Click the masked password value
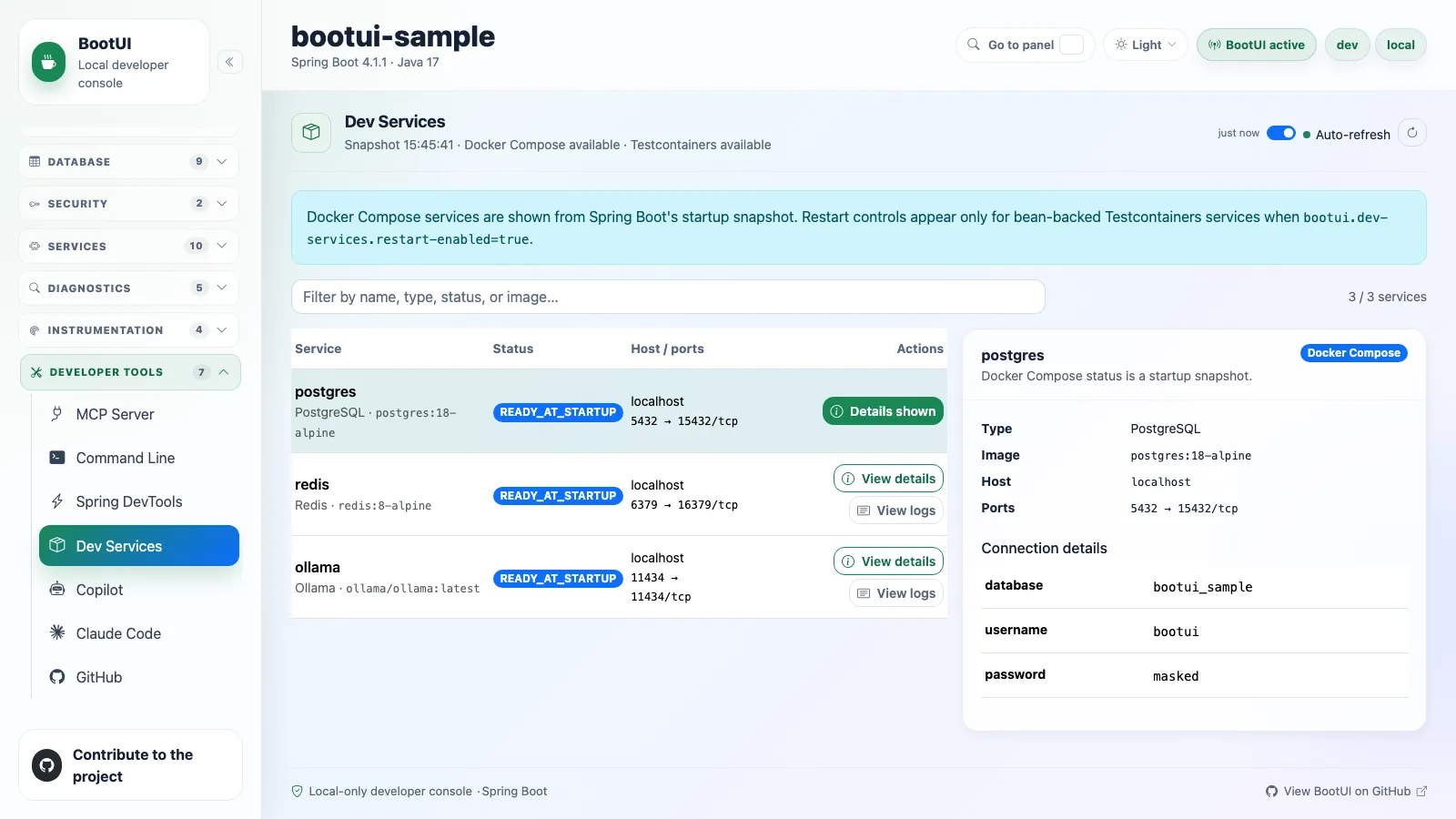 tap(1176, 676)
